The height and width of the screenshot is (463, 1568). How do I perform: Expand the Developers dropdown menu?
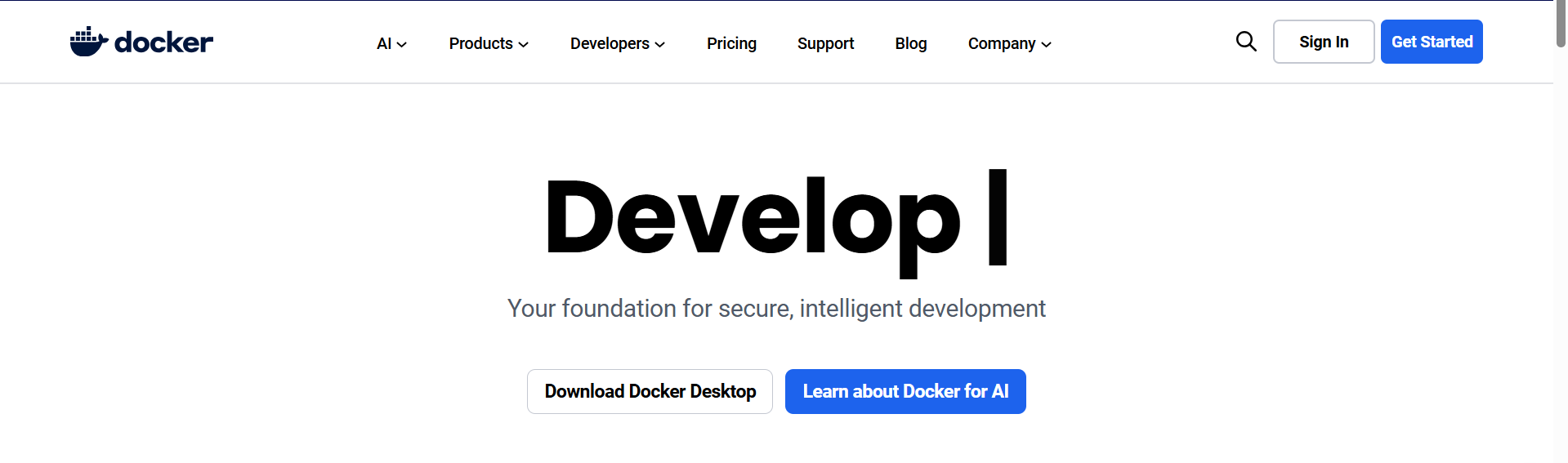click(x=618, y=43)
